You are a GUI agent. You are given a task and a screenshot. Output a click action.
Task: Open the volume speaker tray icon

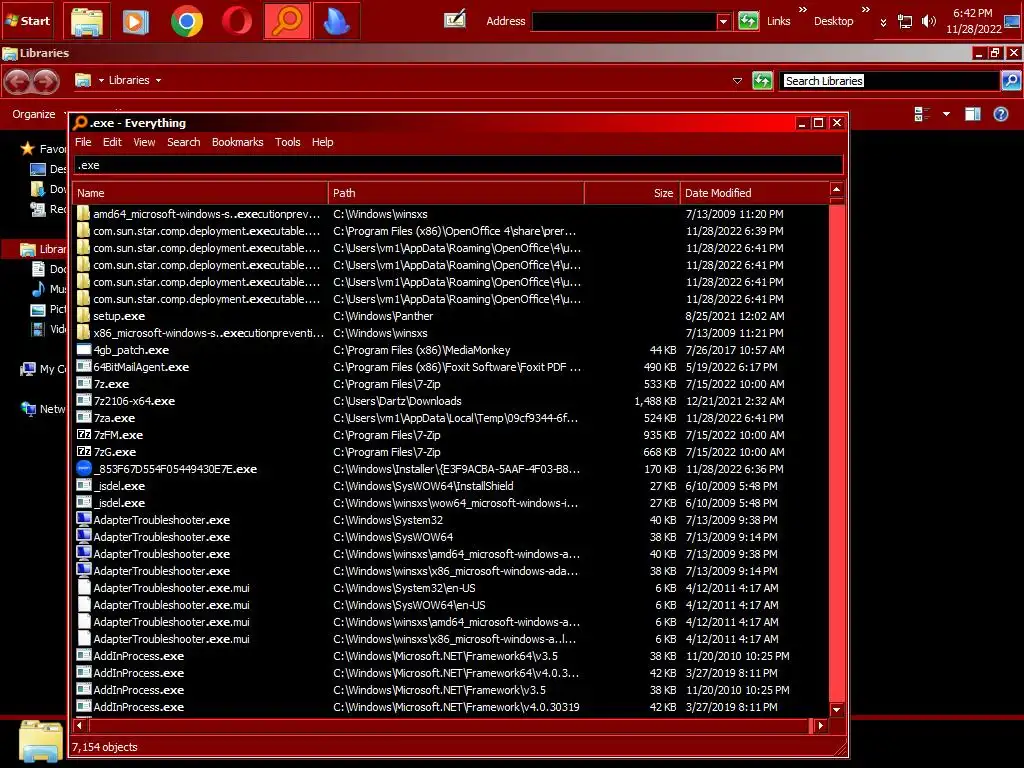(928, 22)
